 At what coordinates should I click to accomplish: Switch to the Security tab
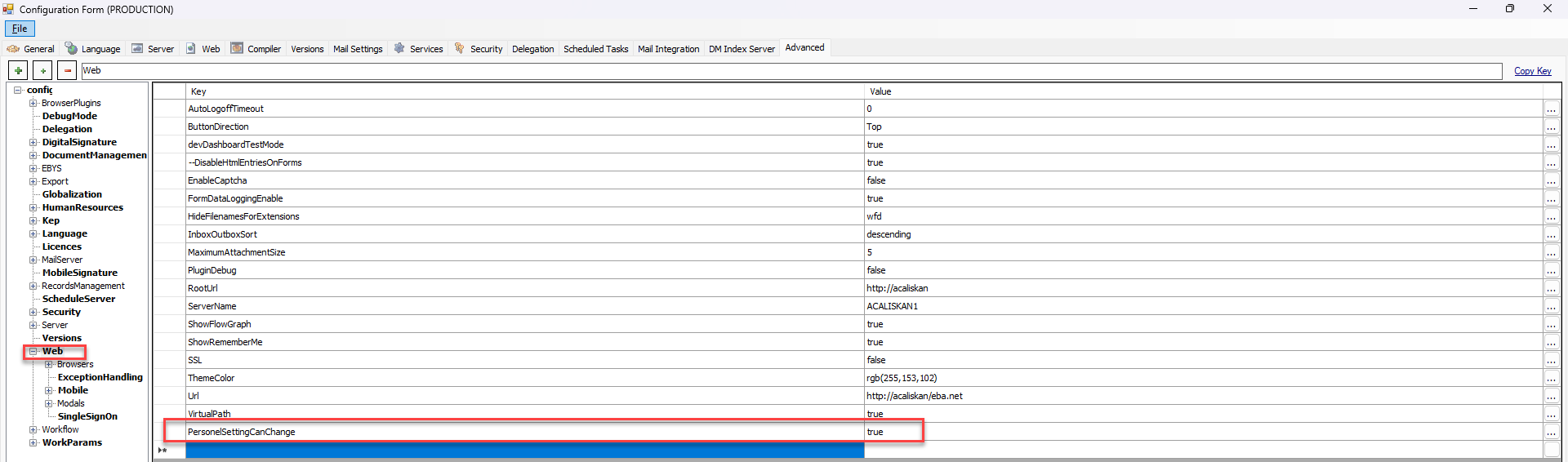479,49
